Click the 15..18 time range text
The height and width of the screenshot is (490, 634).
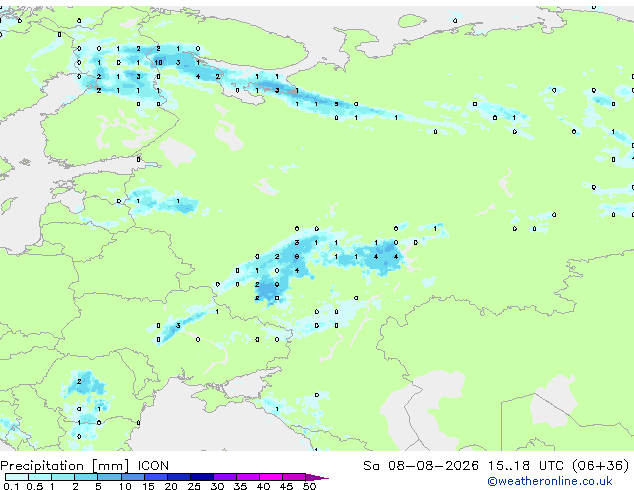(509, 466)
